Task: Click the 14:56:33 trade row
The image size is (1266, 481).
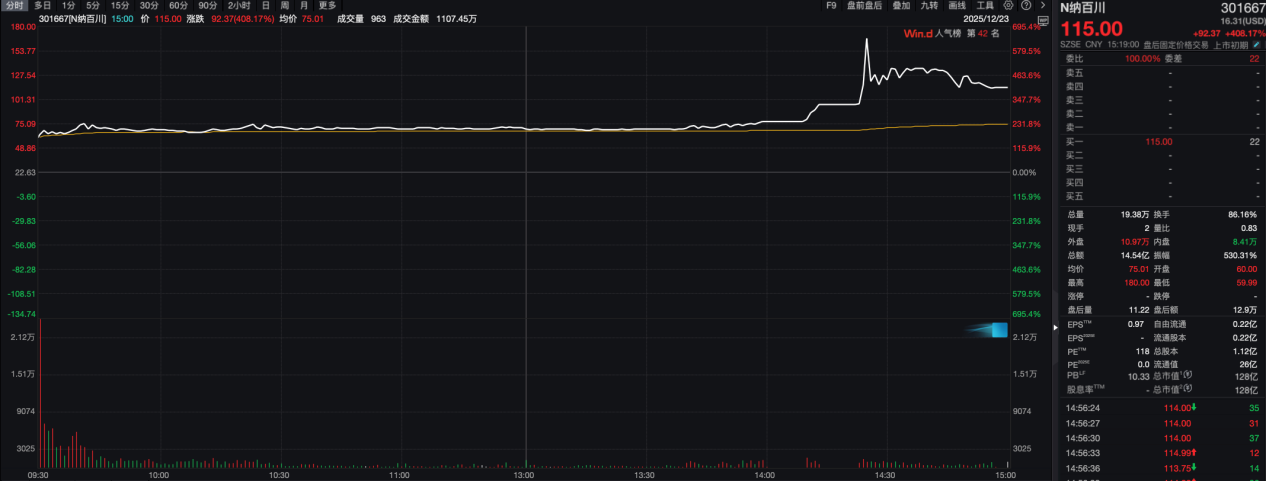Action: (1160, 451)
